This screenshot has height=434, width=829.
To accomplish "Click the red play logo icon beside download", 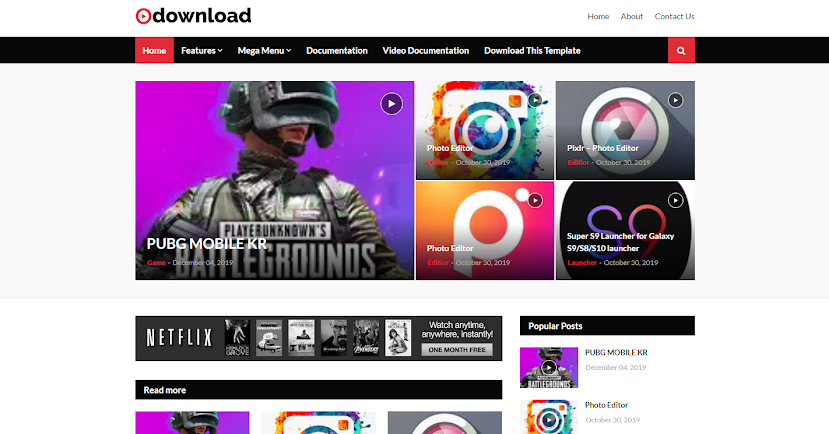I will pos(143,16).
